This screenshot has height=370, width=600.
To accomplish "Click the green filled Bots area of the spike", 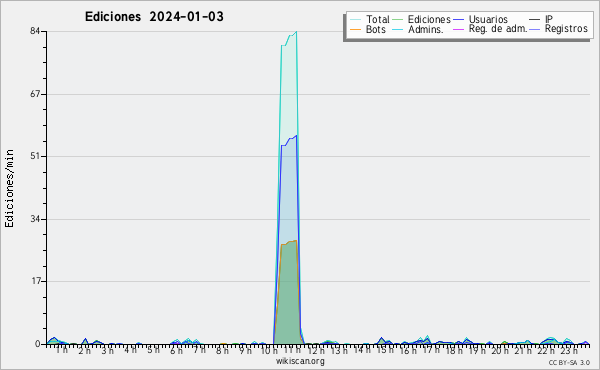I will 289,295.
